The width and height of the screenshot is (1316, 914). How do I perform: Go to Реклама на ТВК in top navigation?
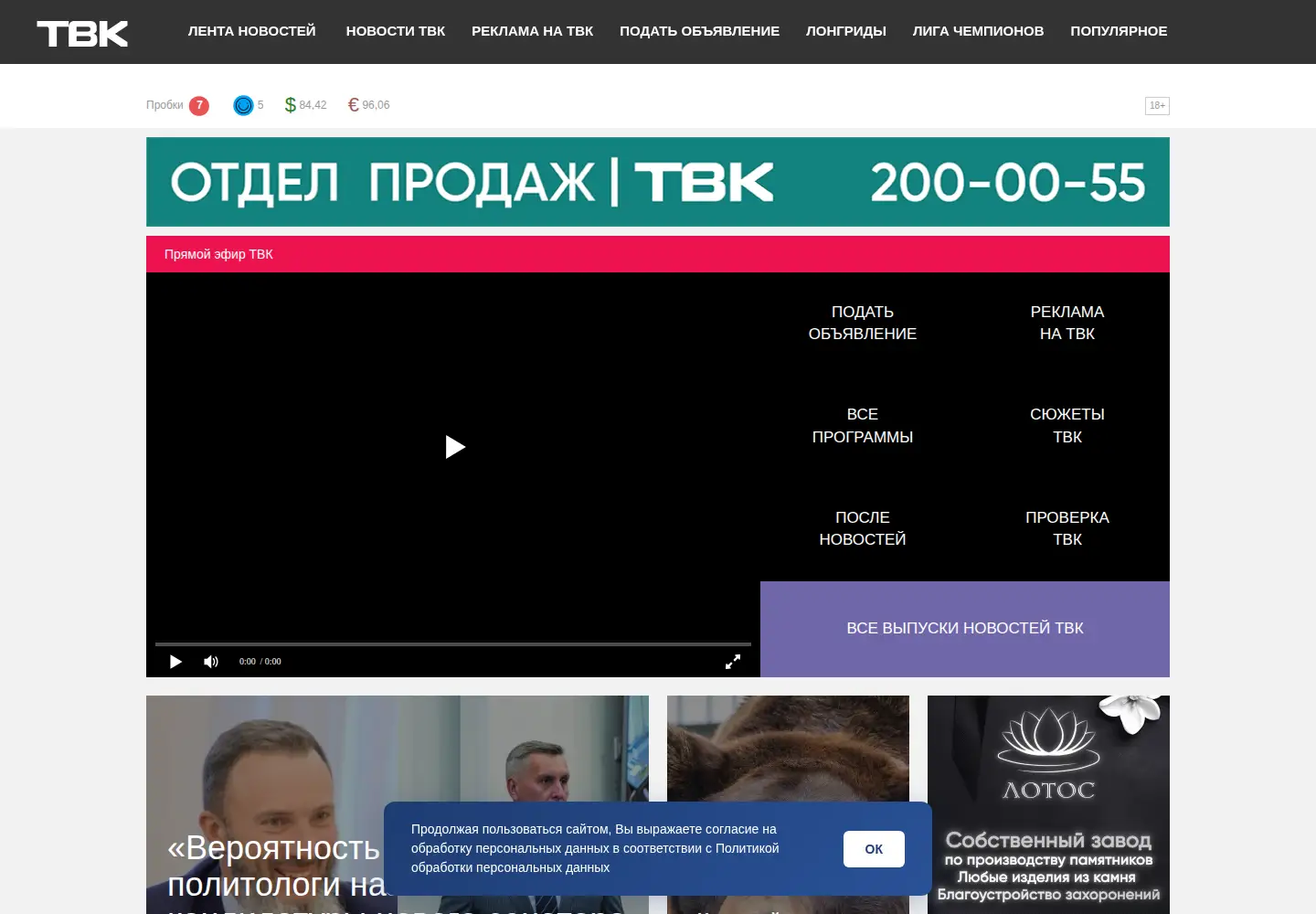click(533, 31)
